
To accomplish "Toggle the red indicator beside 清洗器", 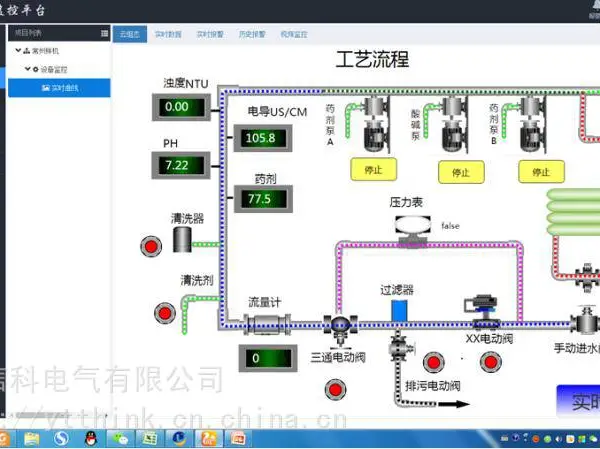I will (x=151, y=247).
